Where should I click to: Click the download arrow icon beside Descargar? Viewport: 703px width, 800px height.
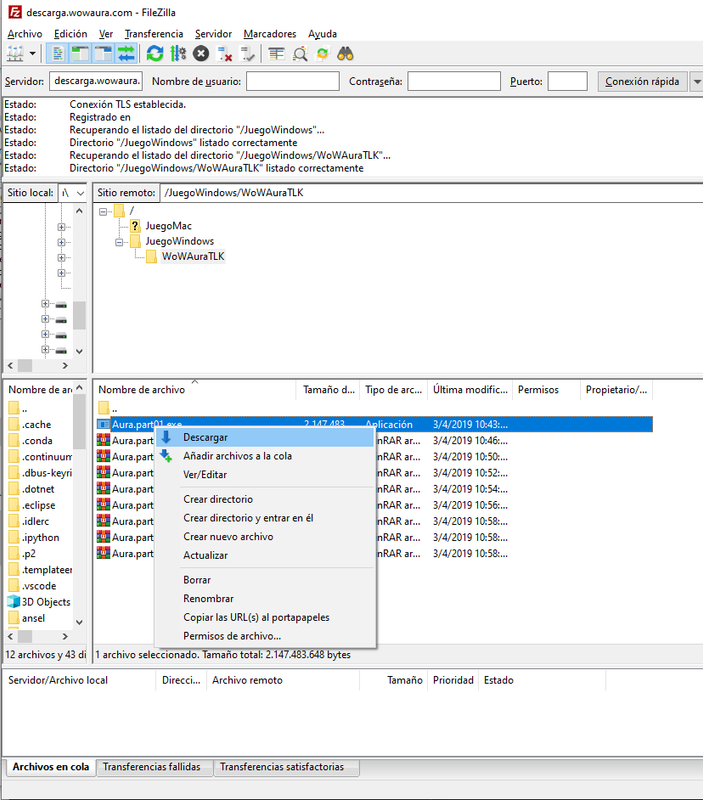pos(166,437)
